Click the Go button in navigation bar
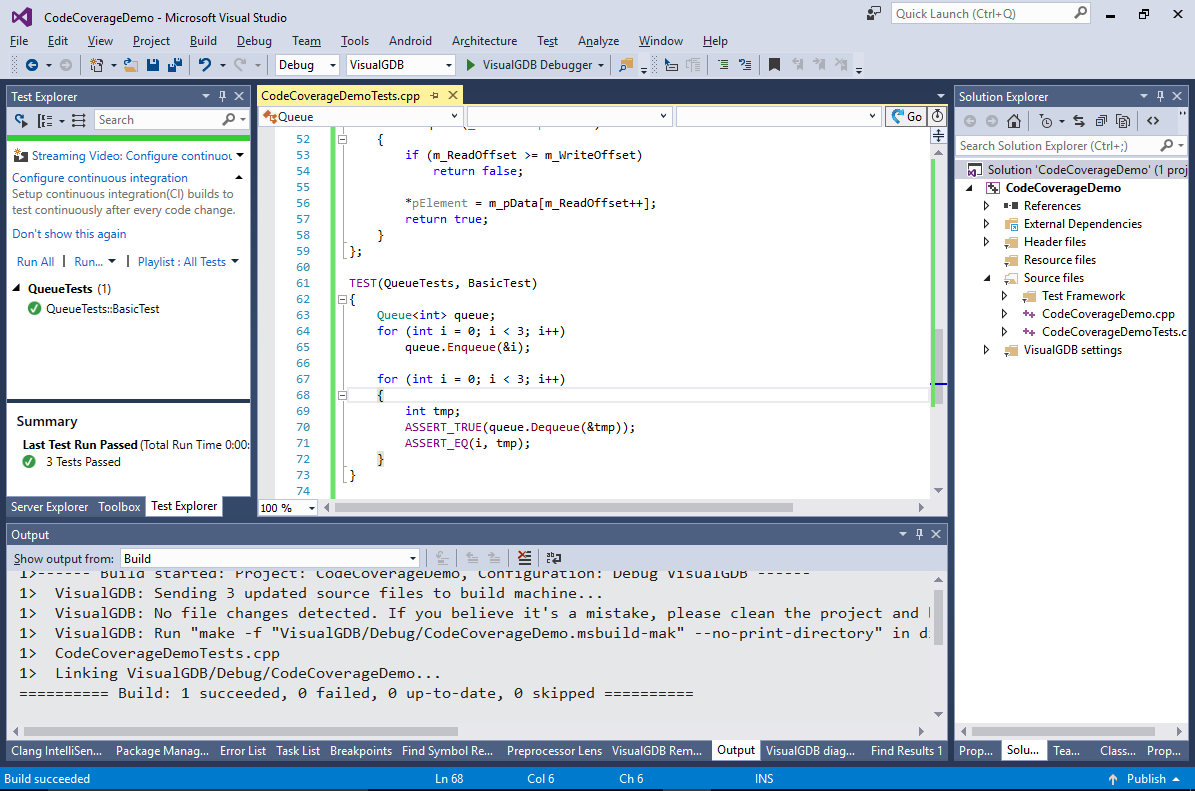This screenshot has height=791, width=1195. point(905,117)
